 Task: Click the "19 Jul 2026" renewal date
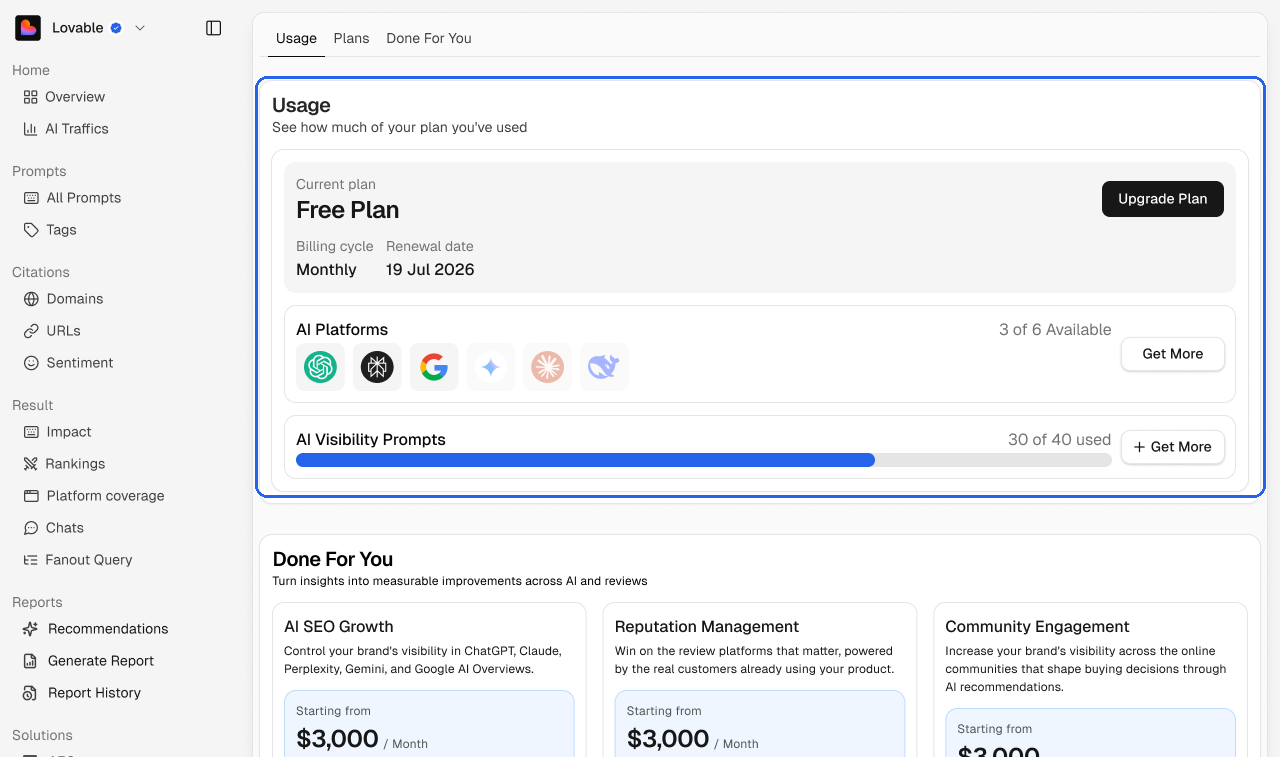(430, 270)
